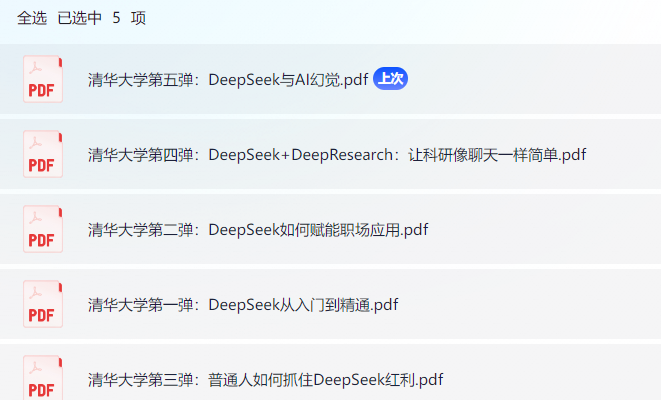Click PDF icon for 清华大学第二弹 file
The image size is (661, 400).
pos(43,229)
